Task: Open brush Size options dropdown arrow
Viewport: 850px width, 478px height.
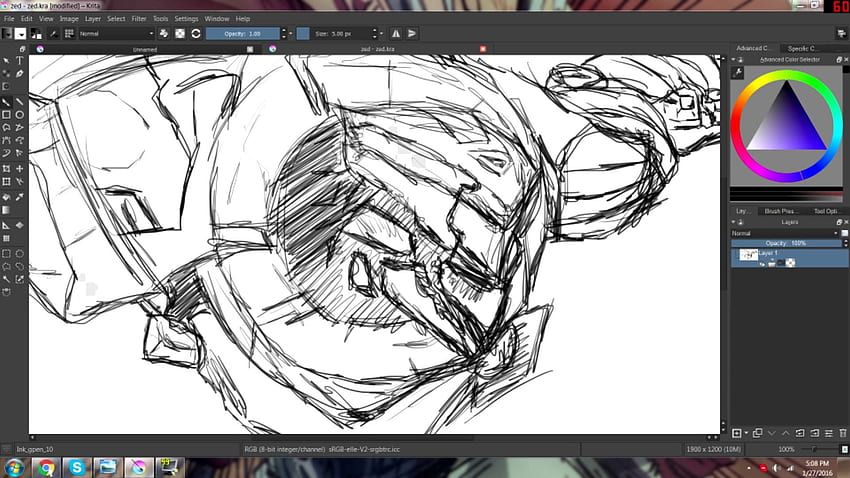Action: click(382, 34)
